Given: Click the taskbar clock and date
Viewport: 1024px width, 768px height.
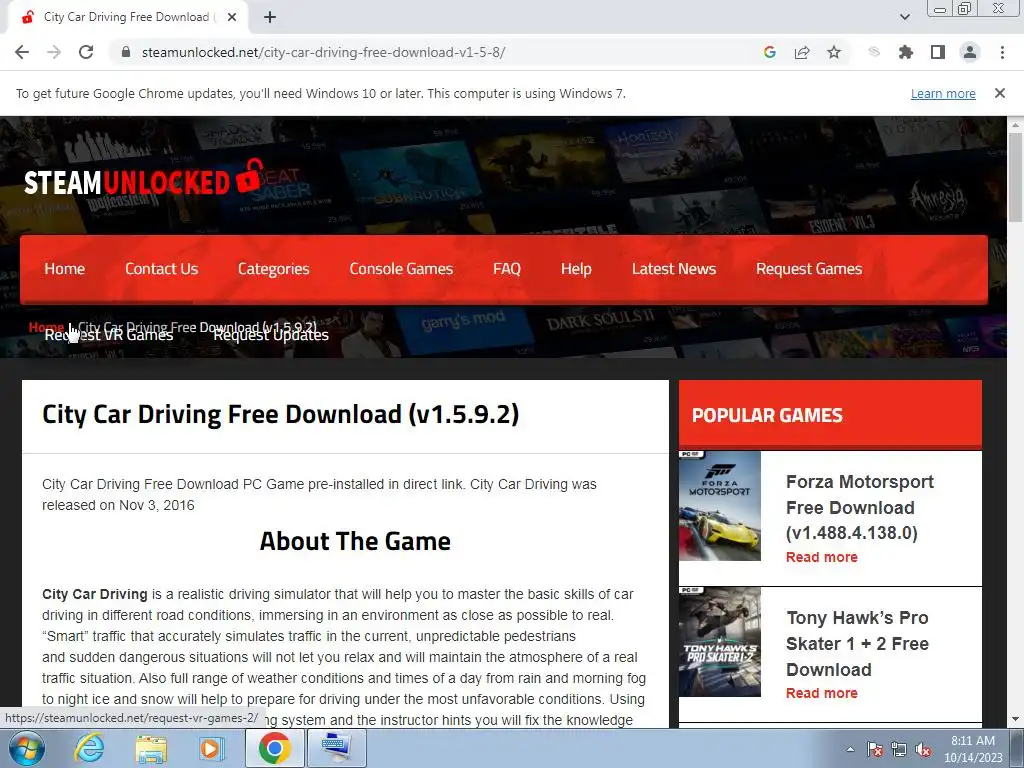Looking at the screenshot, I should 973,749.
